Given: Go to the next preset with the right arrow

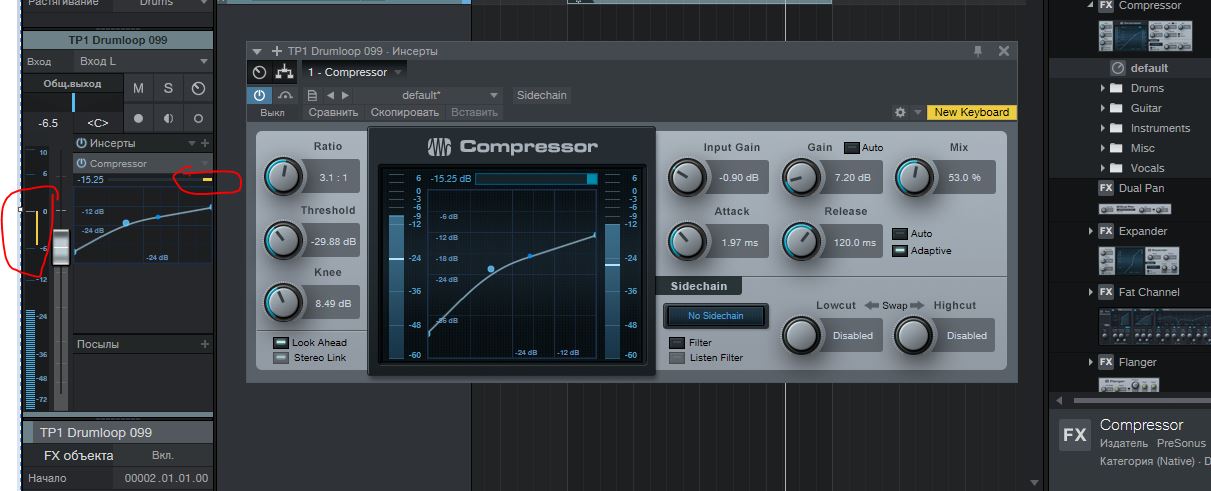Looking at the screenshot, I should tap(345, 95).
